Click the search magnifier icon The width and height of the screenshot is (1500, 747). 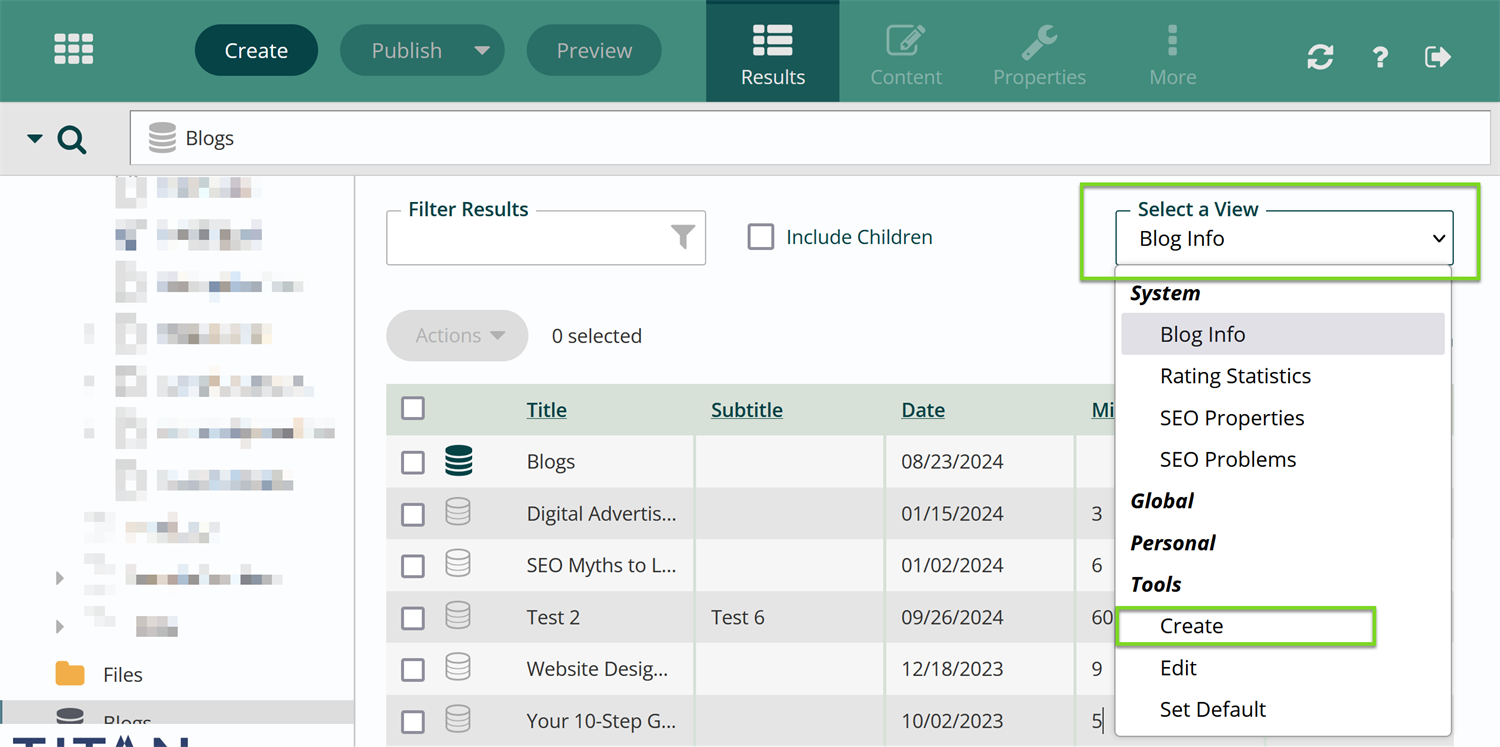pyautogui.click(x=72, y=139)
